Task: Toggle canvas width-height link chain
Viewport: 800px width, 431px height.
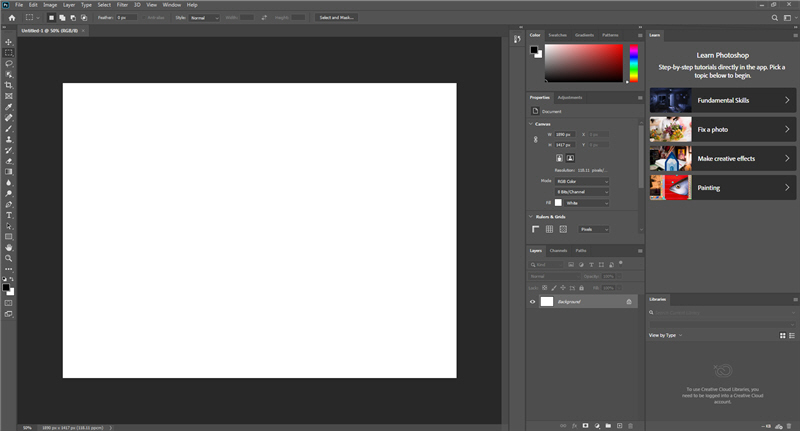Action: click(535, 139)
